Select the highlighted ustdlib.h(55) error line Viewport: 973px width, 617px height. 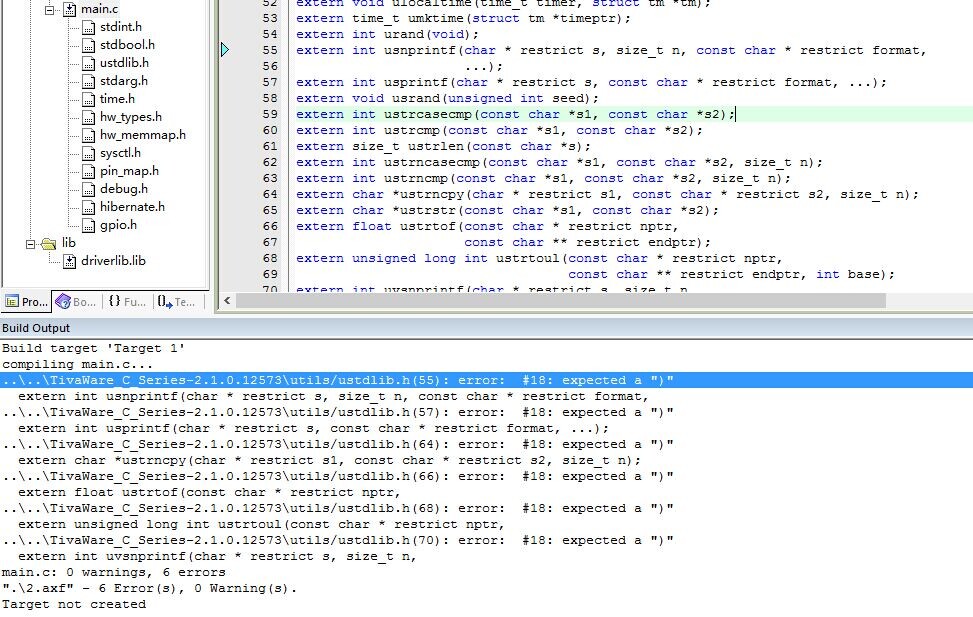click(486, 380)
